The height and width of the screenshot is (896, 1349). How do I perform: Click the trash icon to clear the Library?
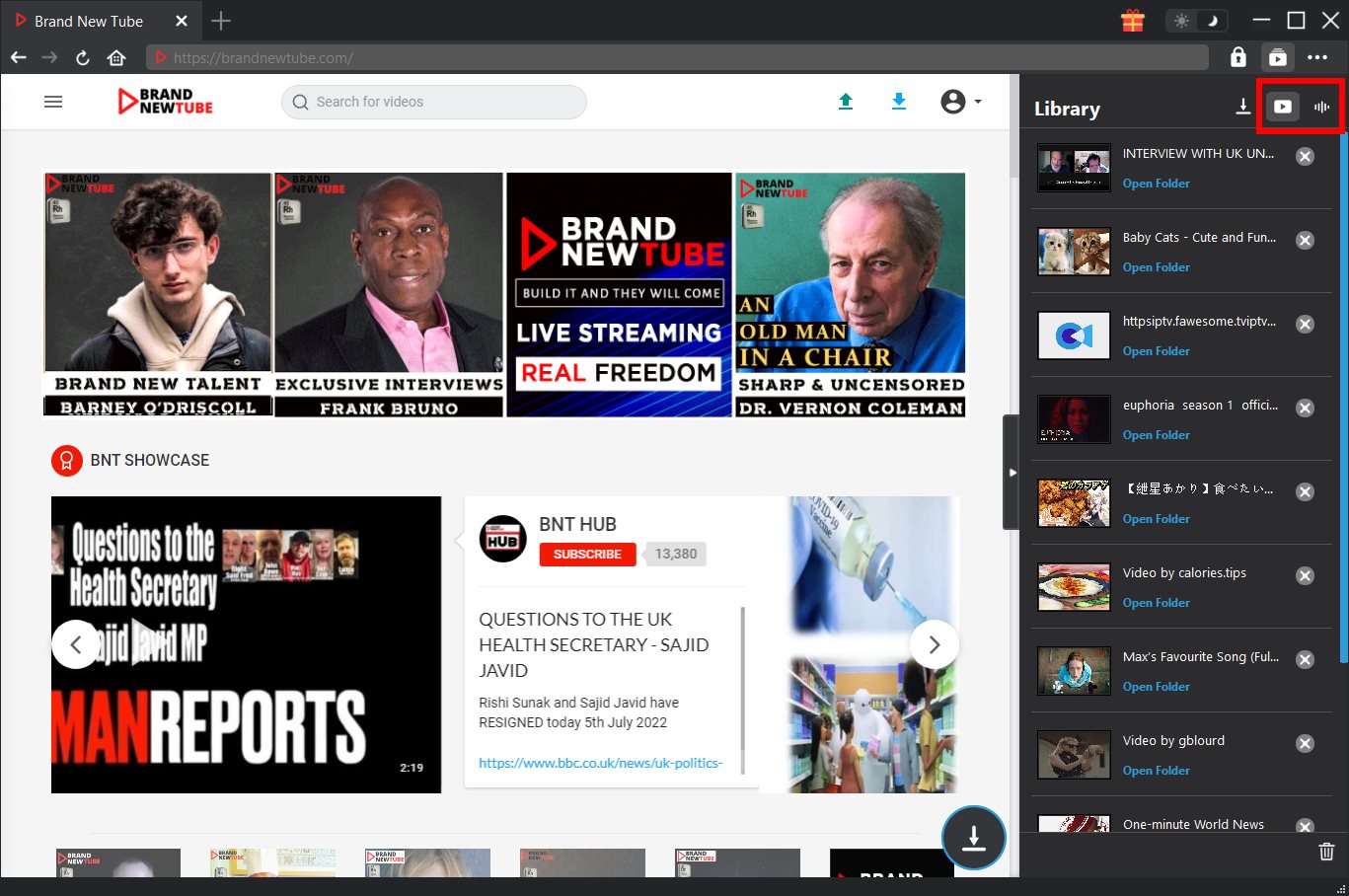pos(1326,851)
